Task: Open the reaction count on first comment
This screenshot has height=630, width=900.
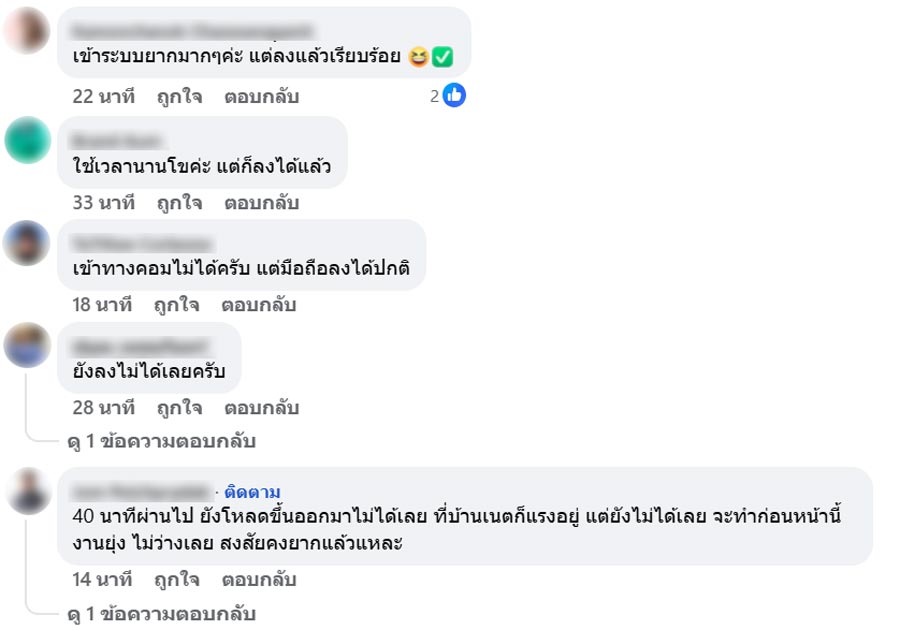Action: (x=435, y=96)
